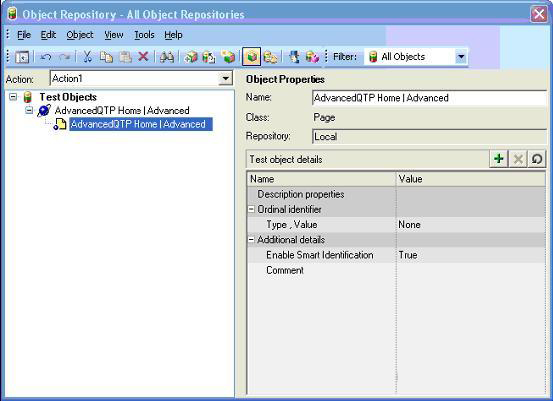The height and width of the screenshot is (401, 553).
Task: Click the Find binoculars icon
Action: [166, 57]
